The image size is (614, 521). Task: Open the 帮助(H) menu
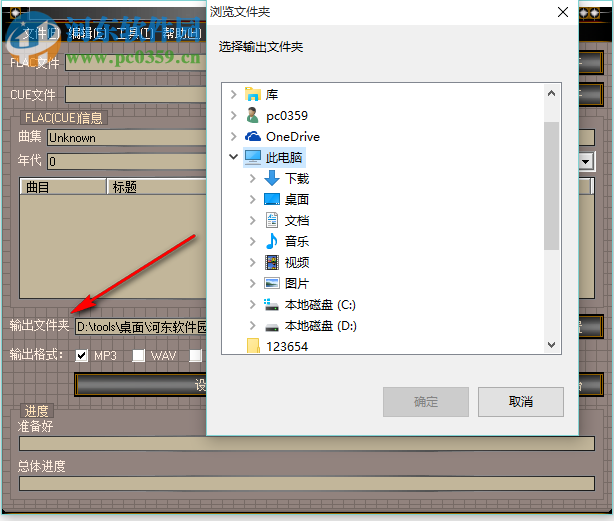(x=182, y=34)
